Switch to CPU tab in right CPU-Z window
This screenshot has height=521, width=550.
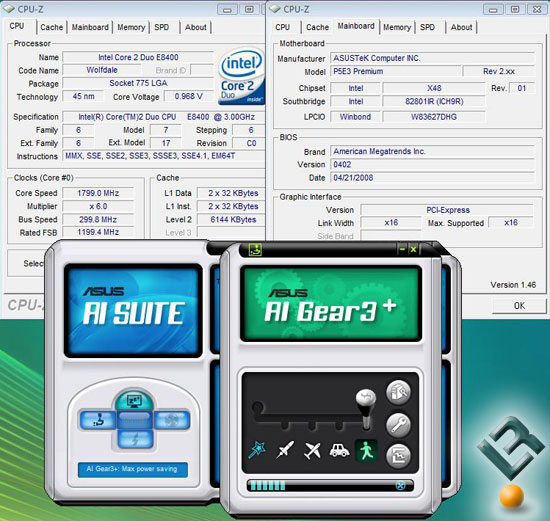(283, 27)
